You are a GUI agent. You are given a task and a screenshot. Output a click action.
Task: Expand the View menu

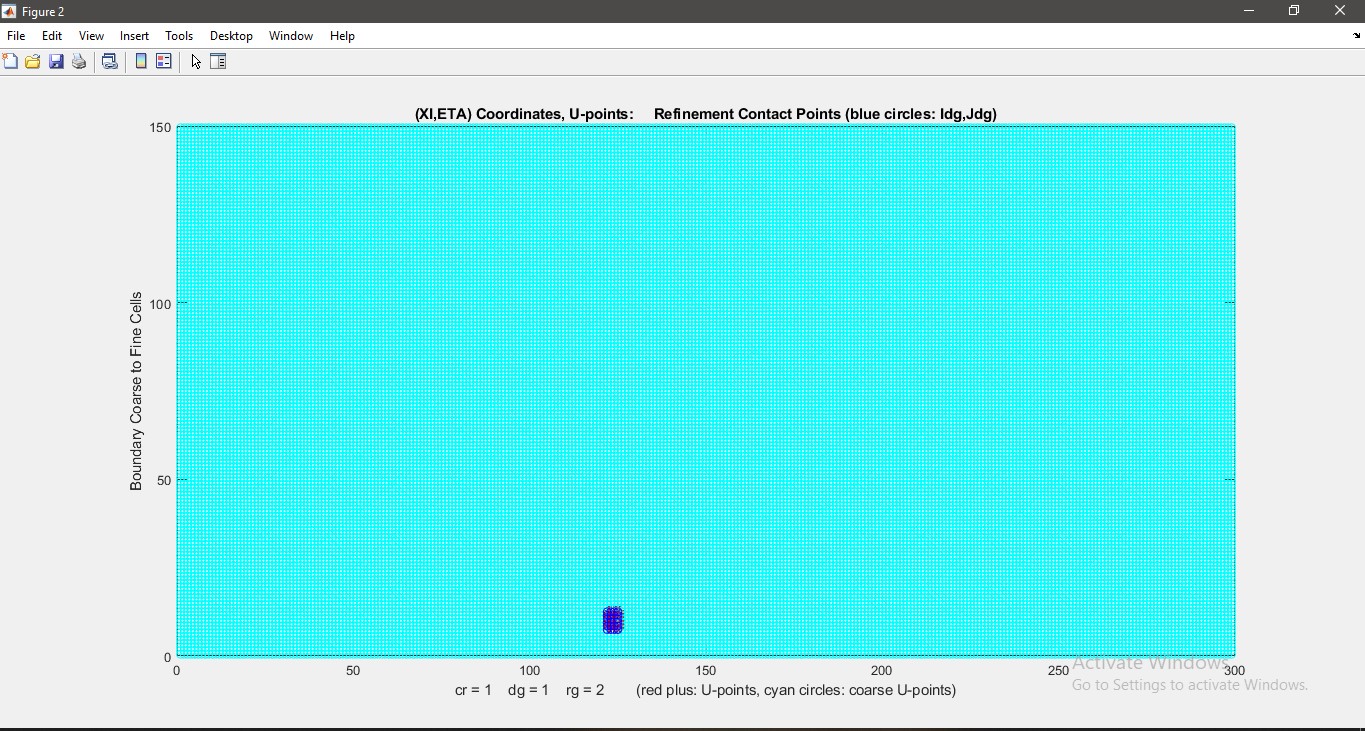91,36
